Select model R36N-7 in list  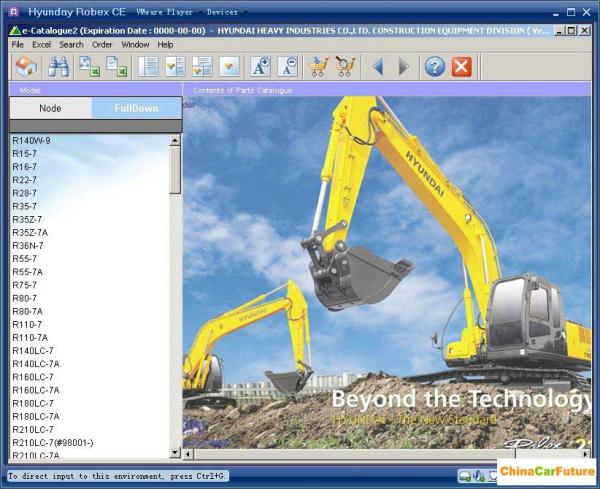[28, 245]
